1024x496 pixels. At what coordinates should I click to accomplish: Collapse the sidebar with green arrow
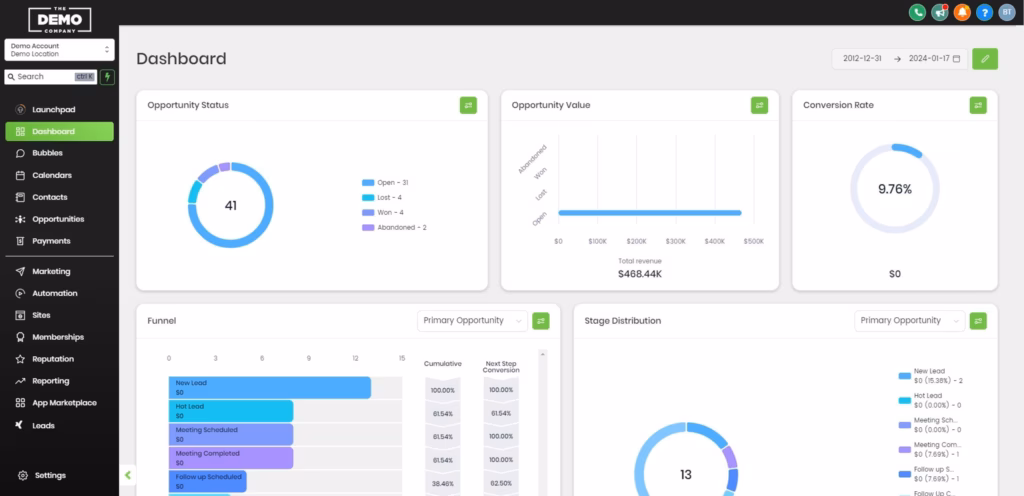click(128, 474)
